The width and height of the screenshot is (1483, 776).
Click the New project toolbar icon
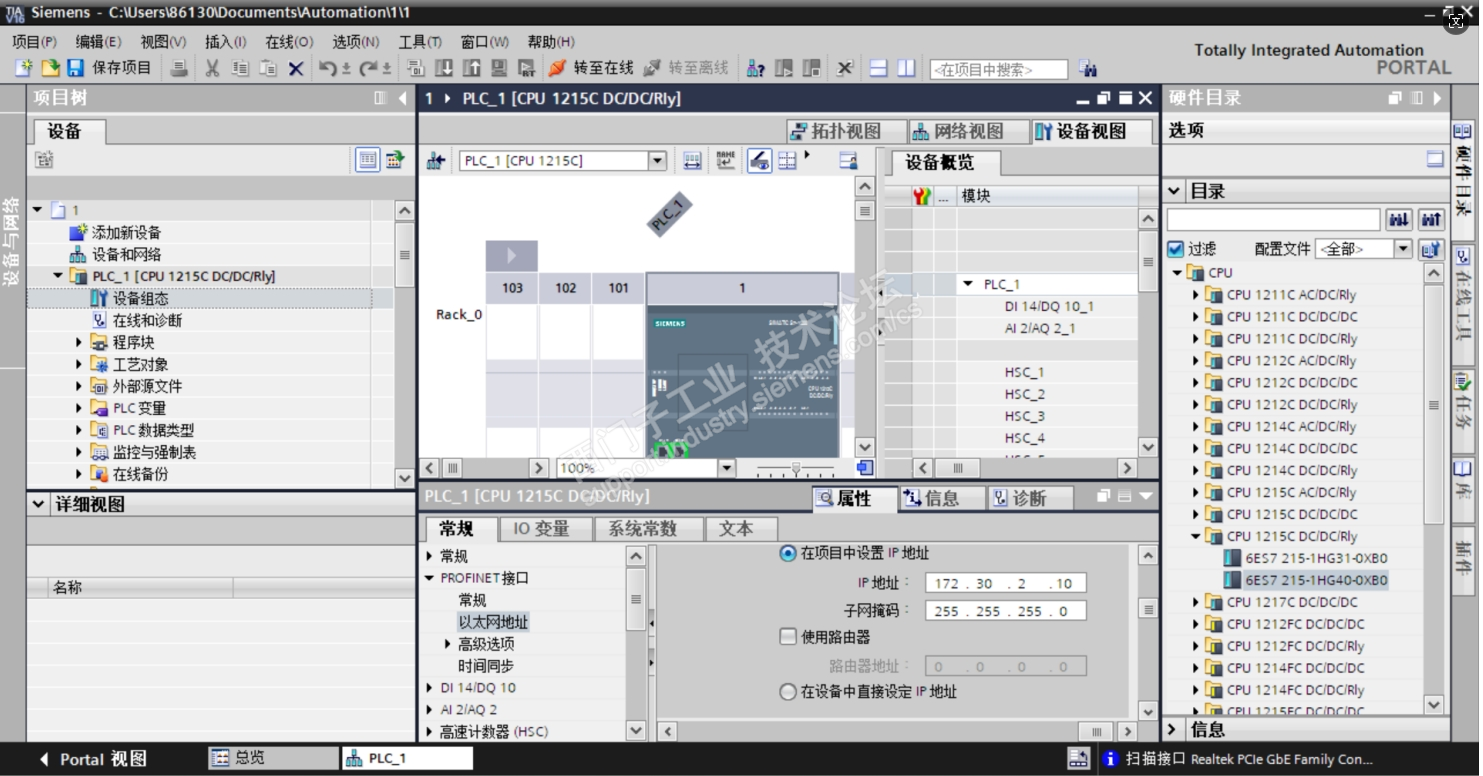[x=24, y=68]
